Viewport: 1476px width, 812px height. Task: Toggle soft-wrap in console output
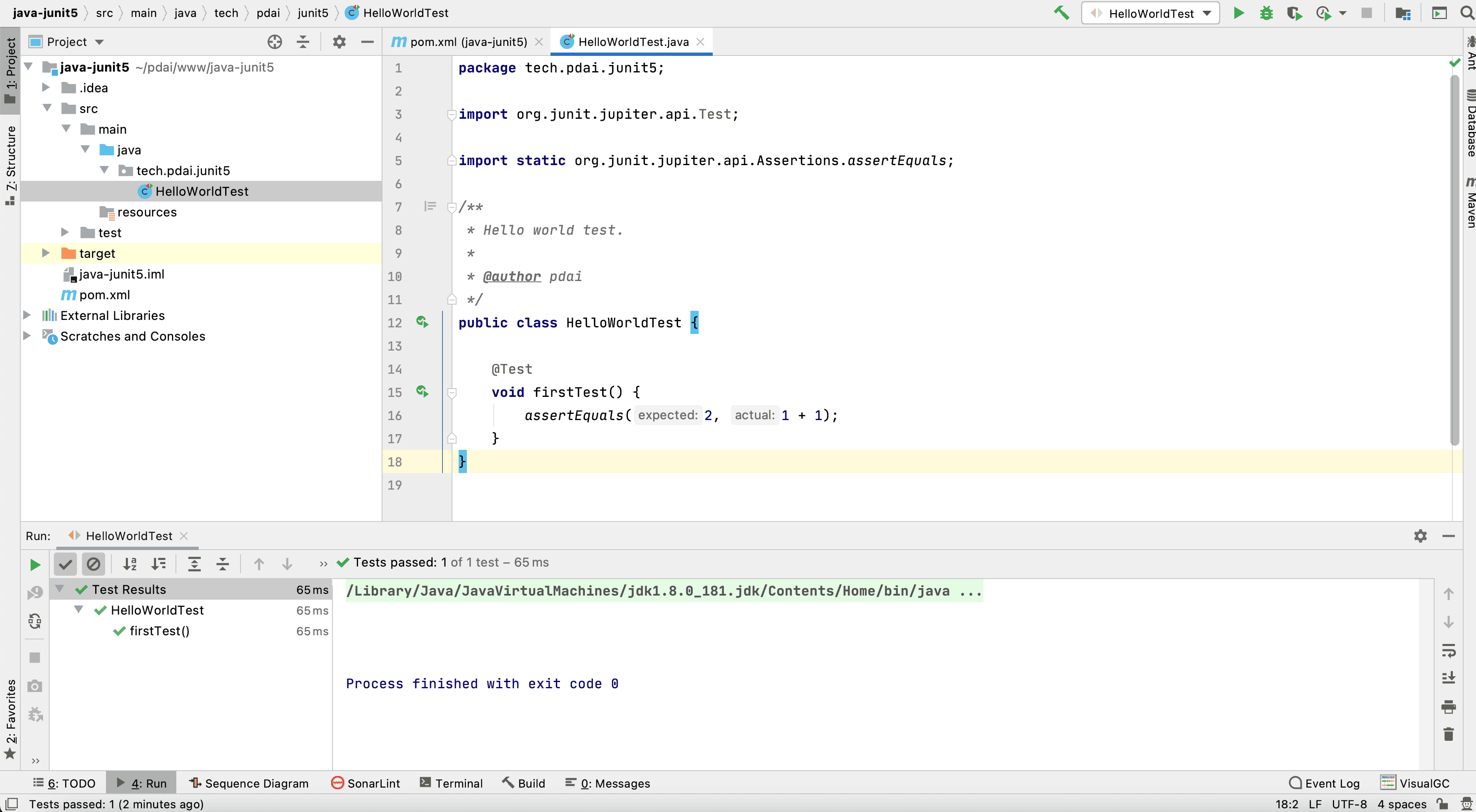pyautogui.click(x=1449, y=651)
